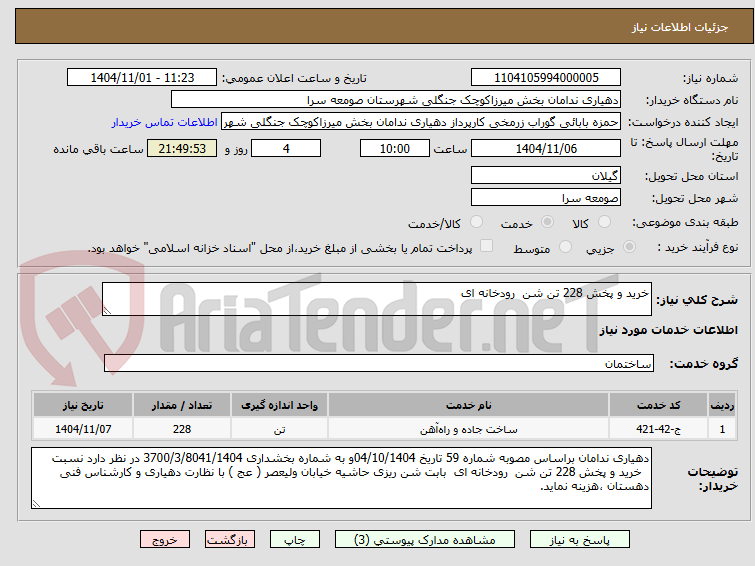Click the پاسخ به نیاز button
Screen dimensions: 755x566
(x=580, y=540)
